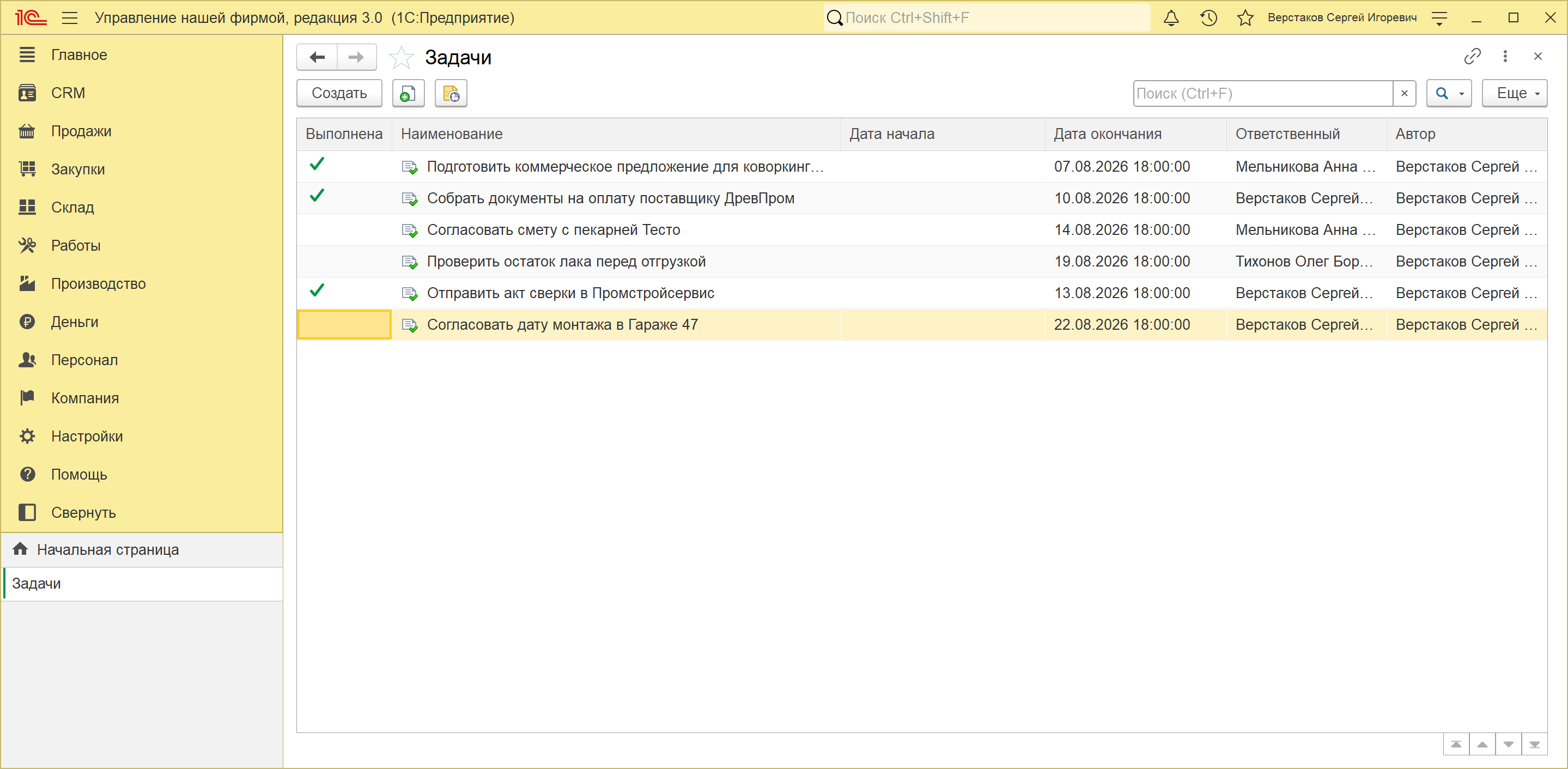Click user name Верстаков Сергей Игоревич
Viewport: 1568px width, 769px height.
click(1341, 17)
